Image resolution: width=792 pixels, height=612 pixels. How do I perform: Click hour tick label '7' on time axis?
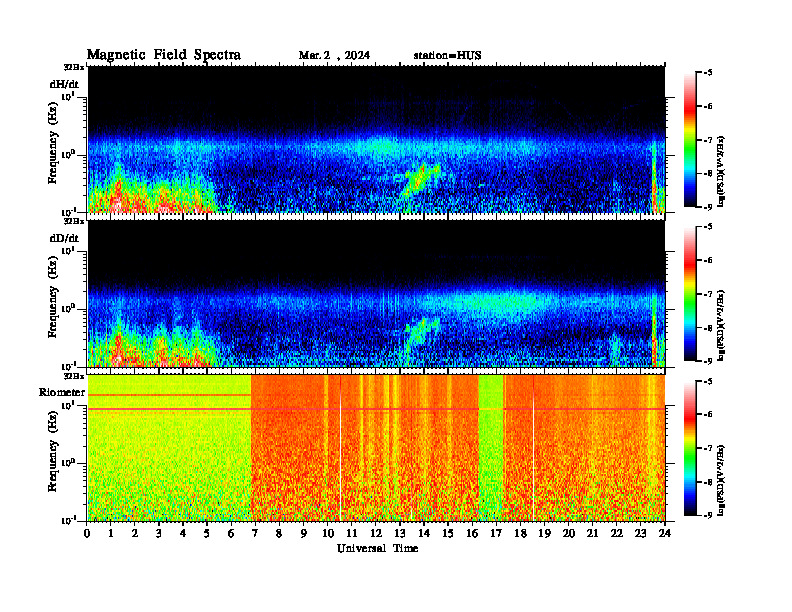tap(256, 533)
